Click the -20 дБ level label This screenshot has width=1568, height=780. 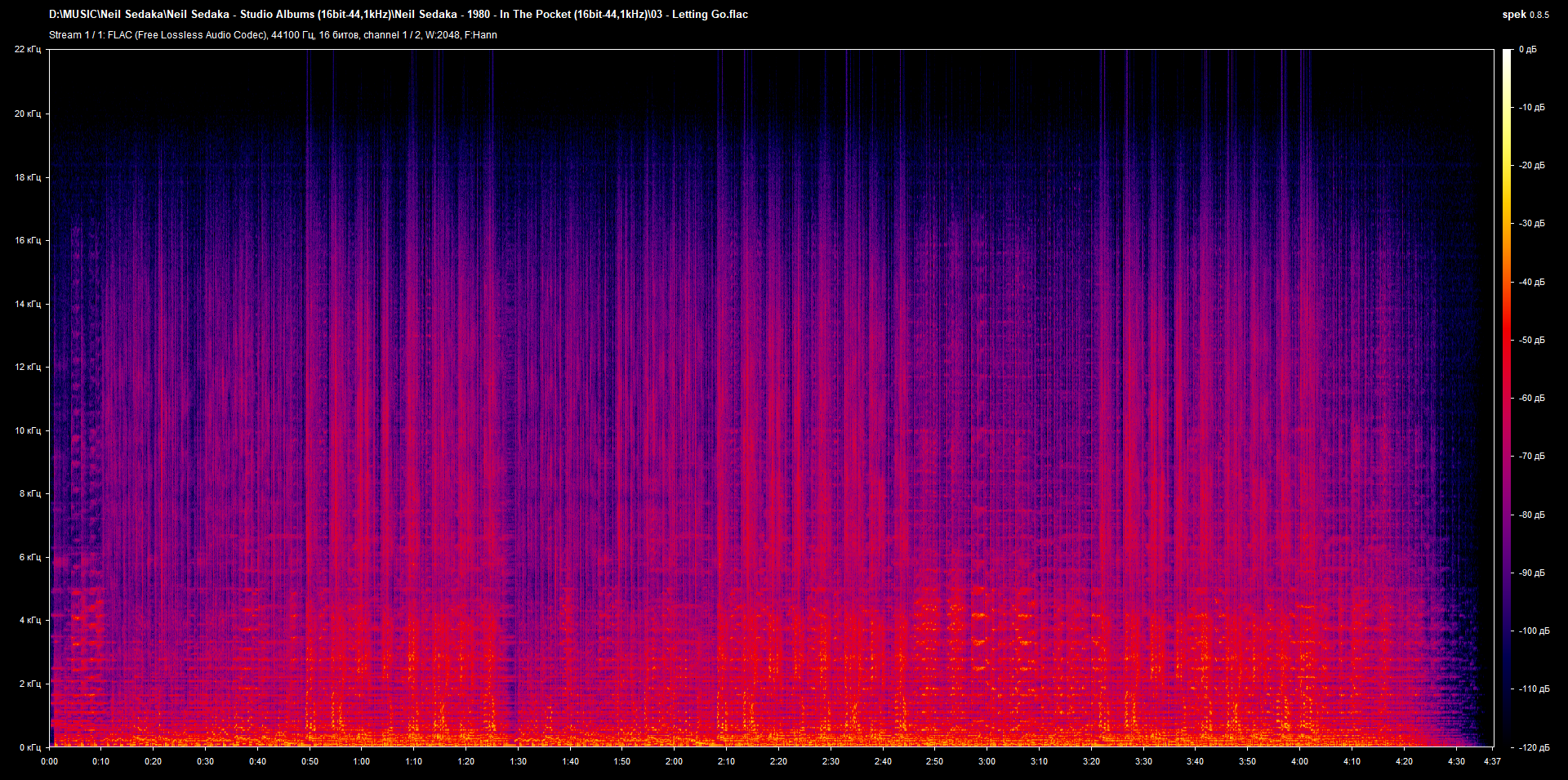[1530, 166]
